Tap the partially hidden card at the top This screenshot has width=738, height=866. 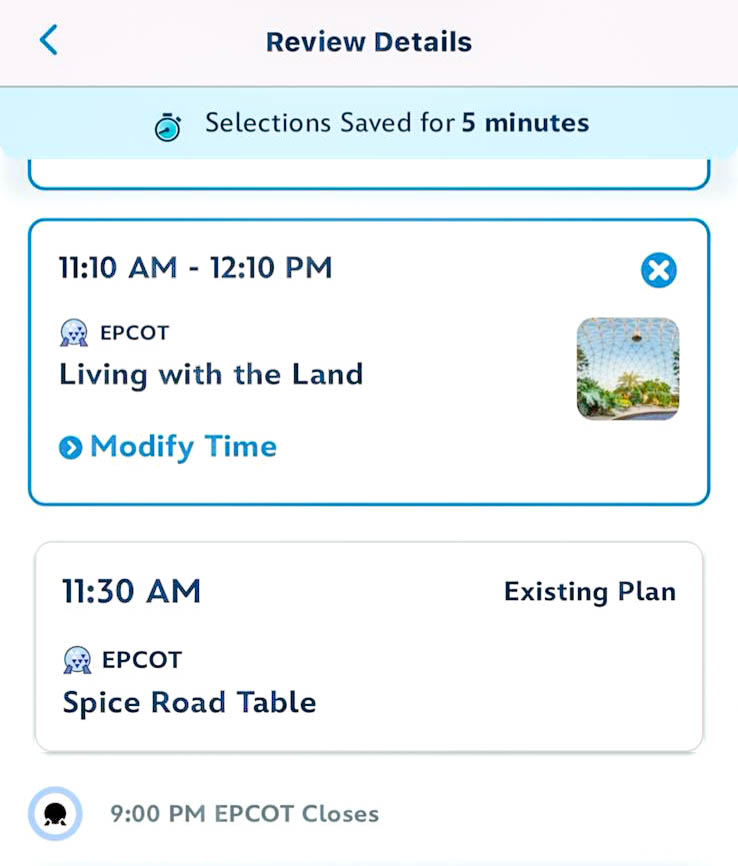pos(368,175)
